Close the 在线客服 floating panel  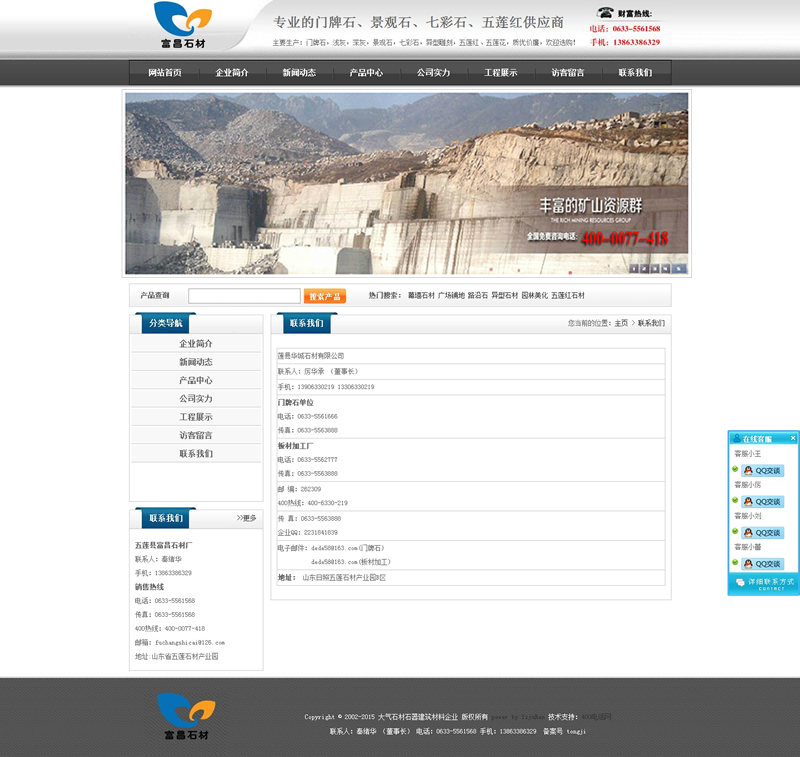pos(793,438)
